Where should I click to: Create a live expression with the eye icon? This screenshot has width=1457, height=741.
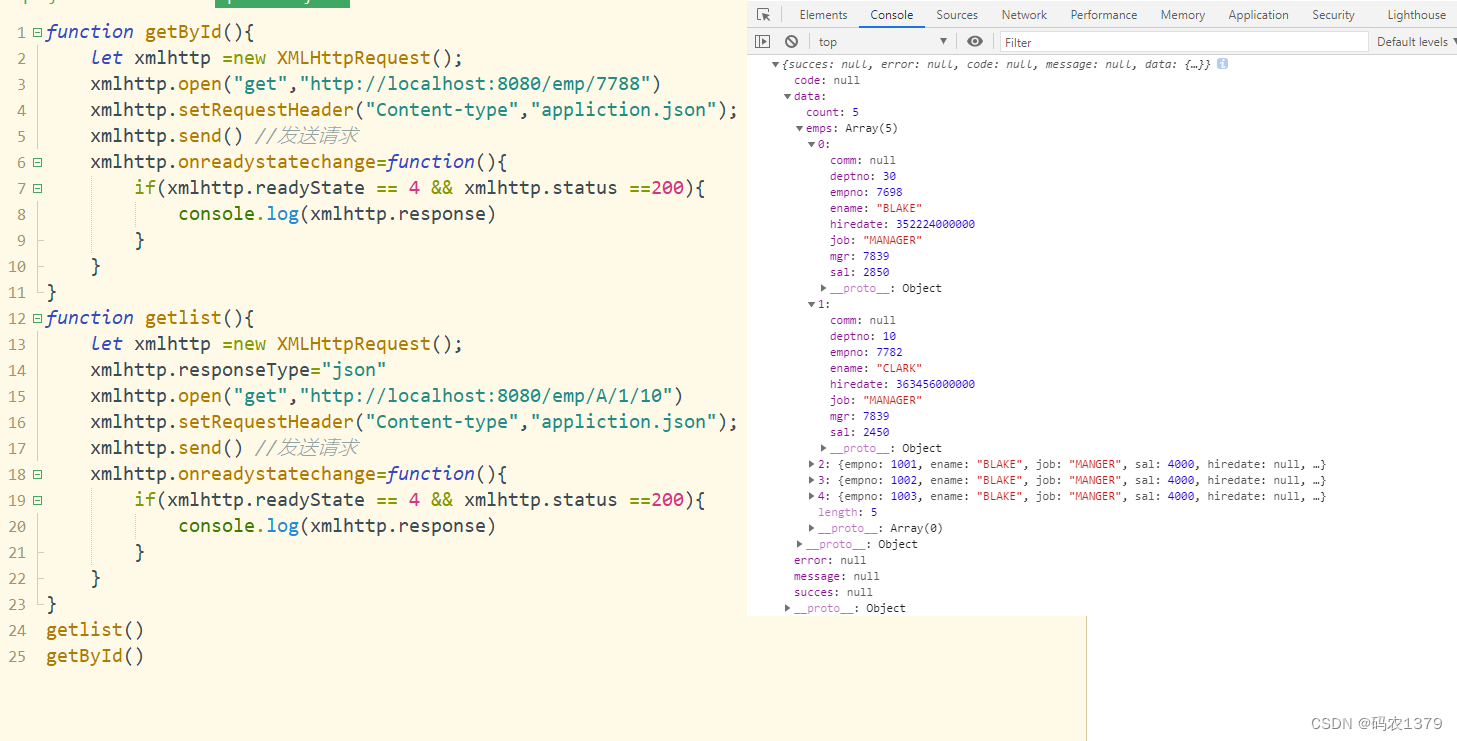975,42
